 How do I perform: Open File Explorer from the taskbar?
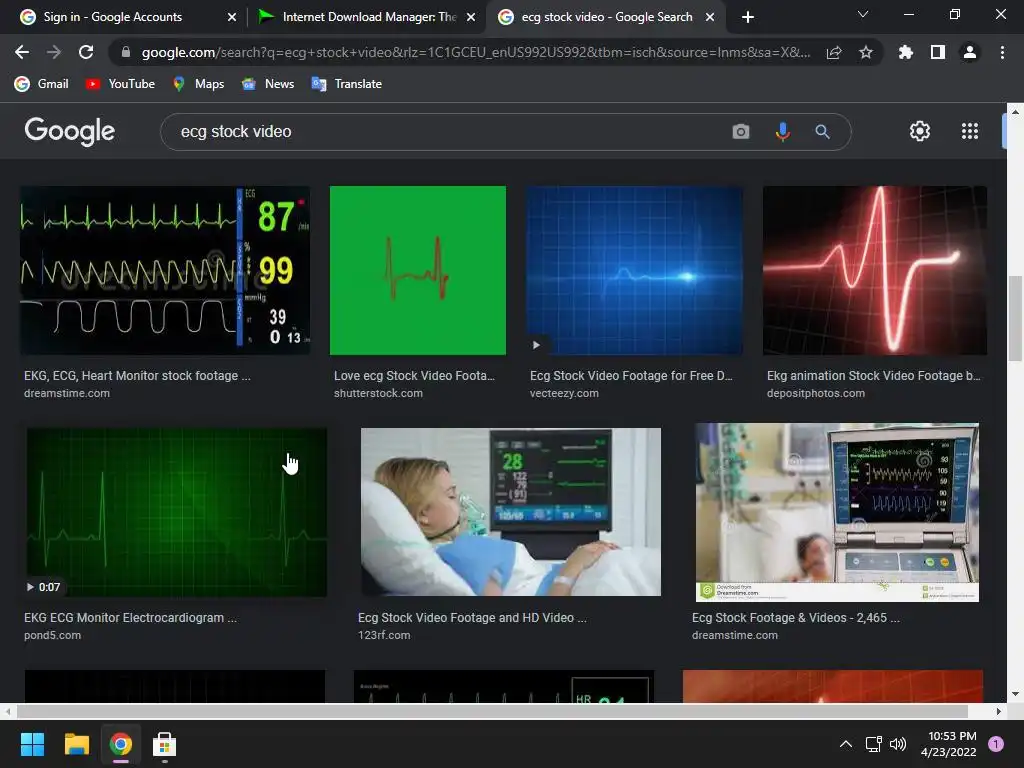point(76,744)
